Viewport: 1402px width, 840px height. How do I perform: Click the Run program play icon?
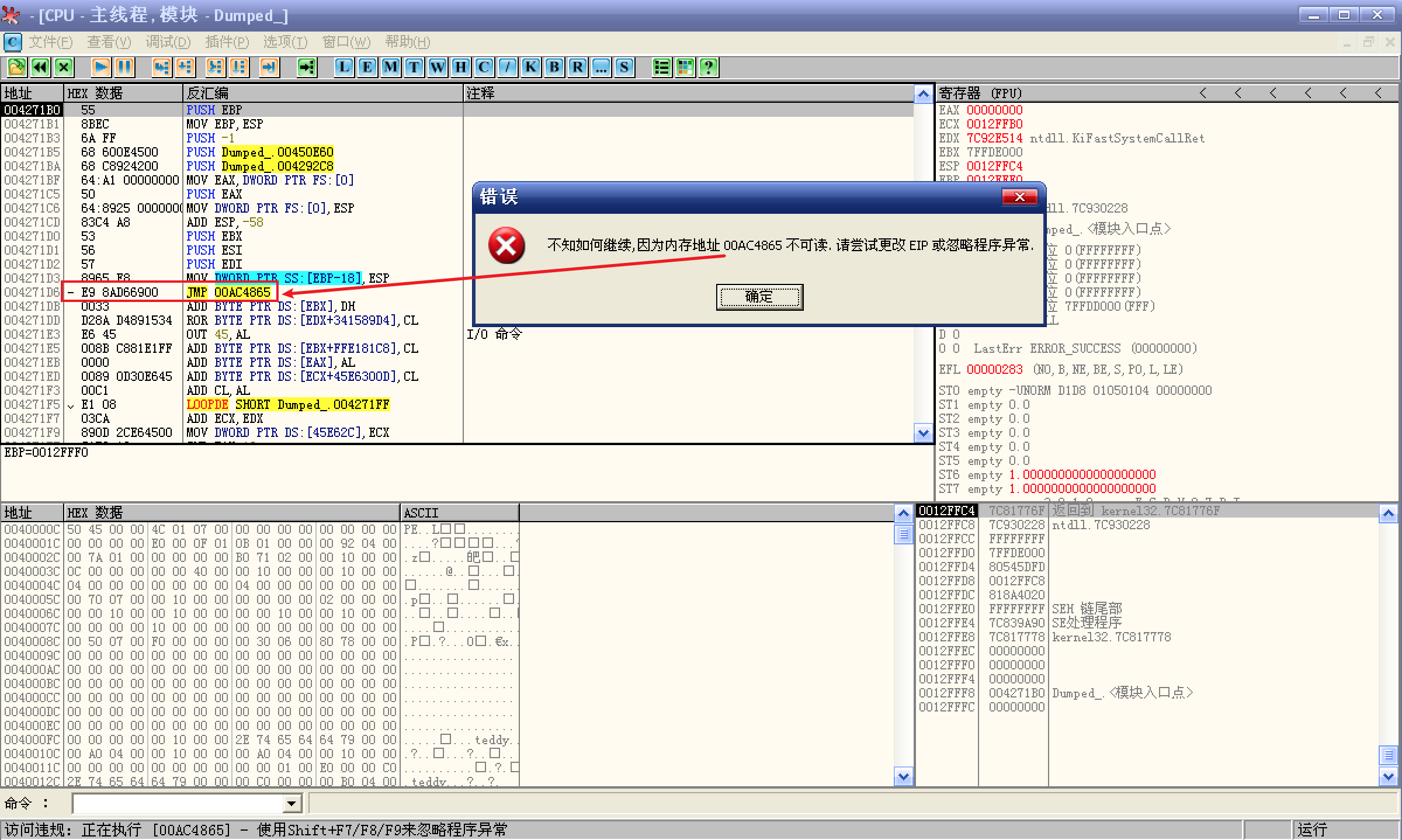pos(100,67)
